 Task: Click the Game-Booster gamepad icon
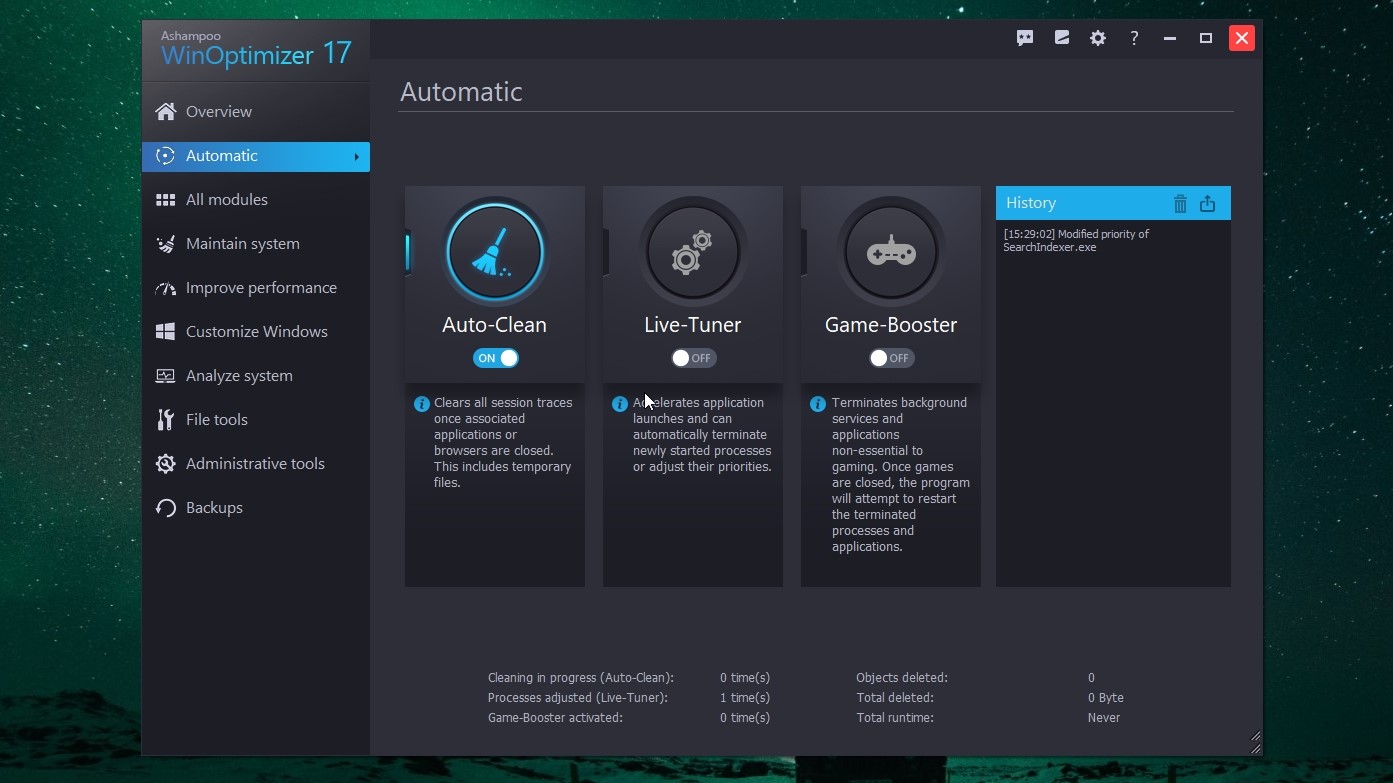coord(891,252)
